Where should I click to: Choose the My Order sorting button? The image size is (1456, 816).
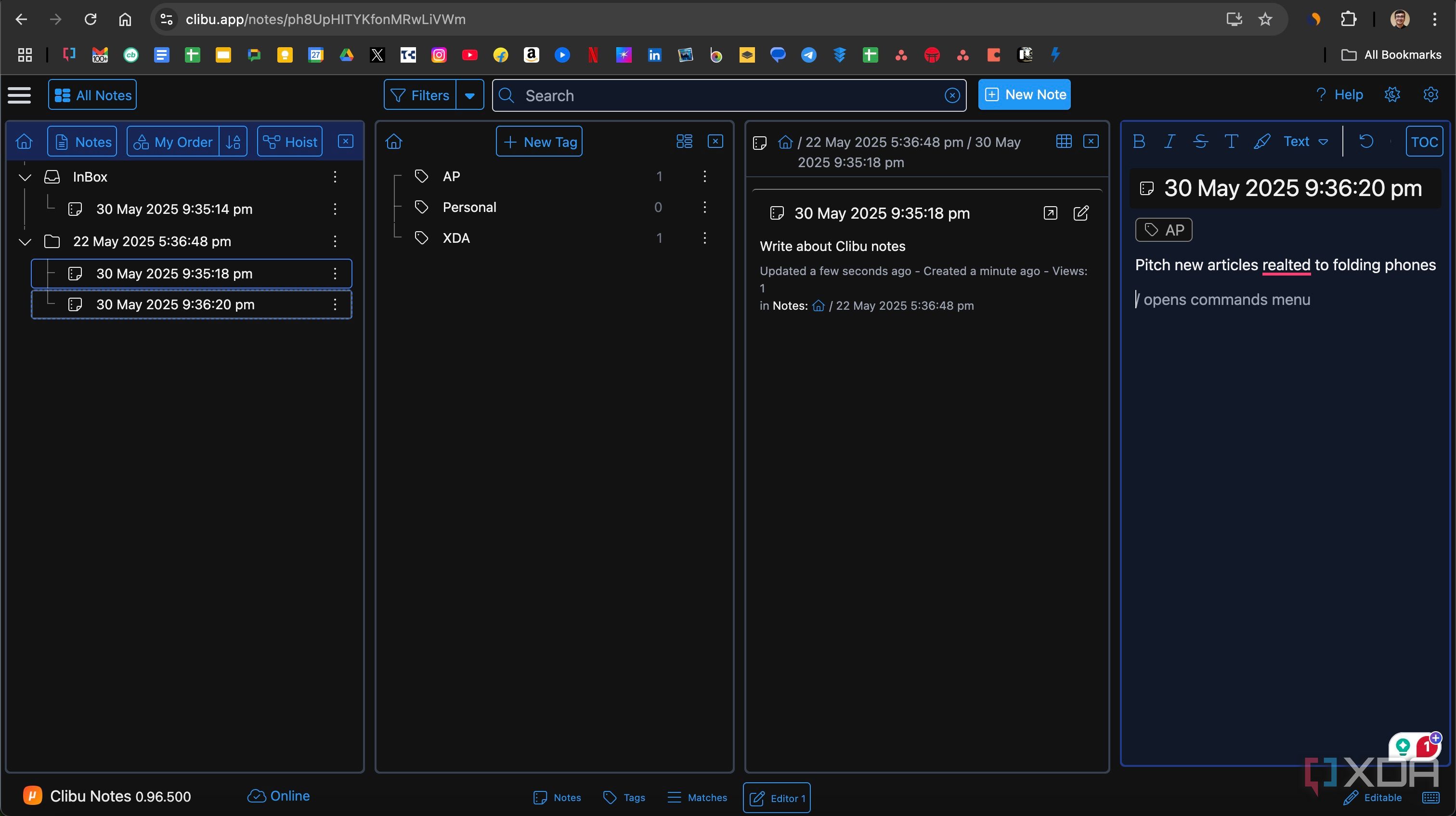[x=173, y=141]
